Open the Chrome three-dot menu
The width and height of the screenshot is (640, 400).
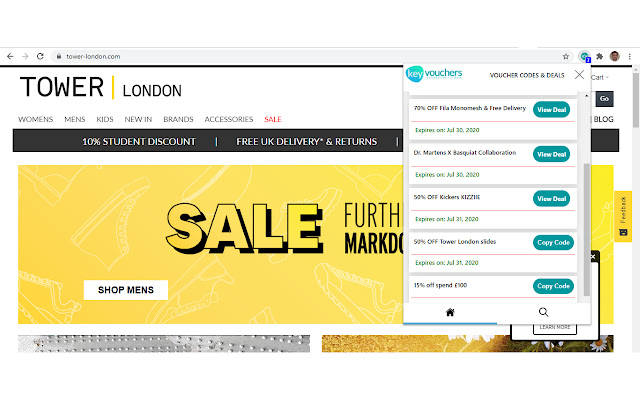click(x=630, y=56)
